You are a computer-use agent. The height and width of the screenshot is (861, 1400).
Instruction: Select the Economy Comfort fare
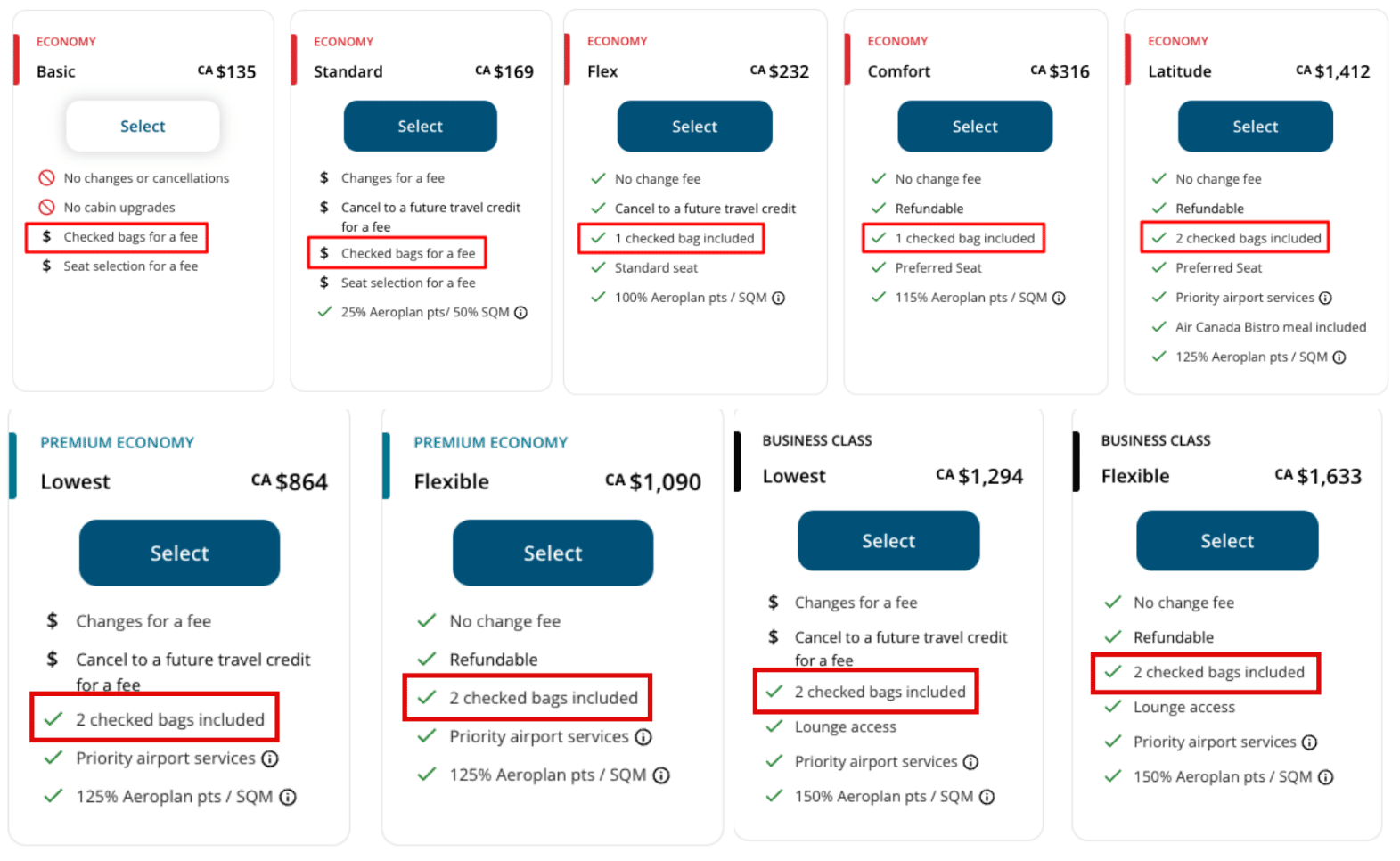coord(975,127)
